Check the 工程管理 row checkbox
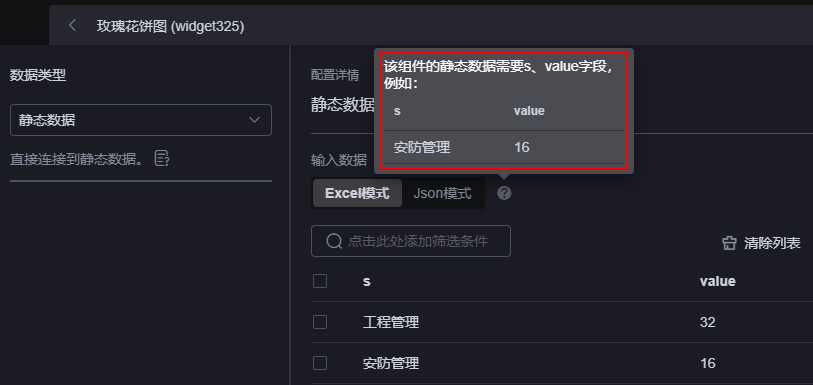 tap(320, 322)
